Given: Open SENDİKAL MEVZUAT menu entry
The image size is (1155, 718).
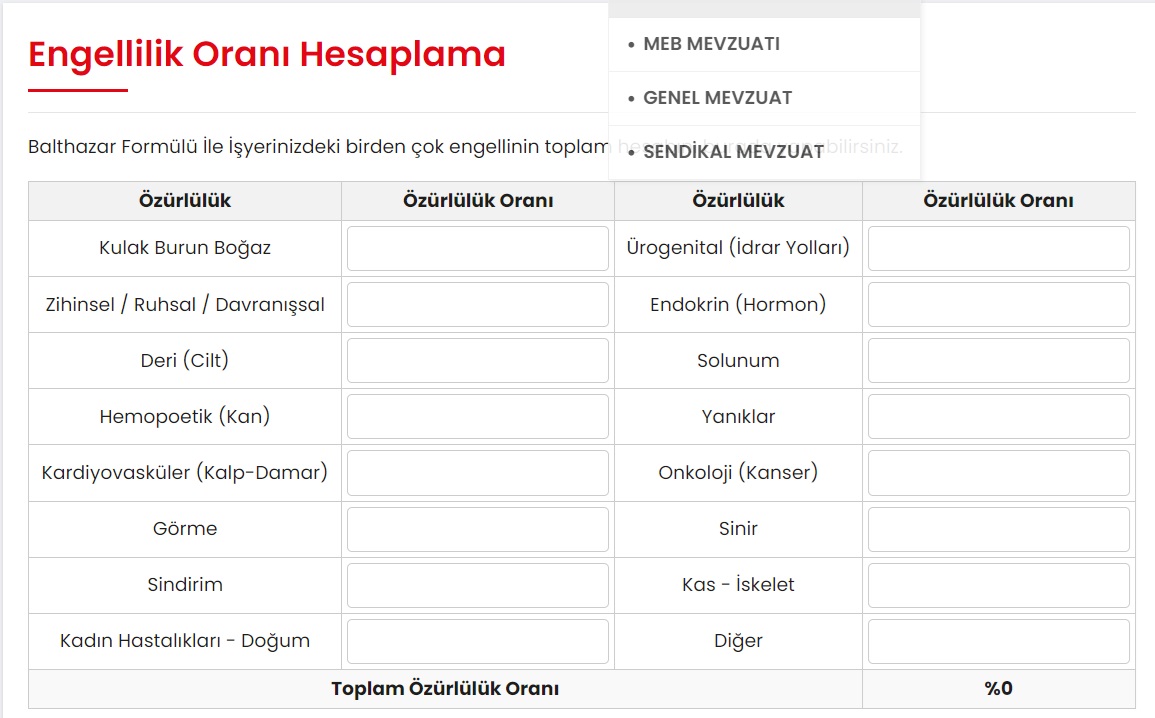Looking at the screenshot, I should [733, 152].
